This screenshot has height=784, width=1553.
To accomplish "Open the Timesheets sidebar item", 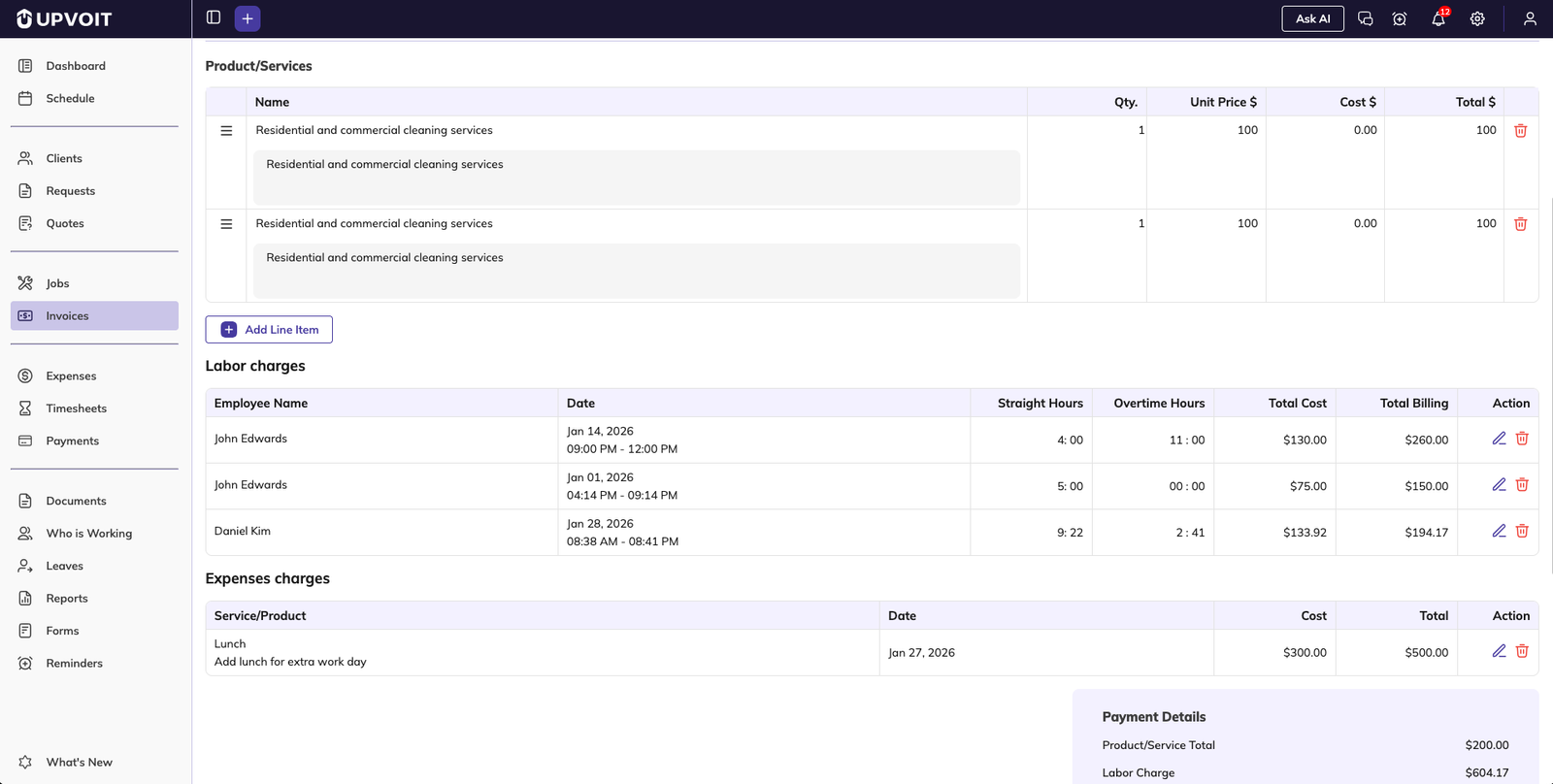I will 76,408.
